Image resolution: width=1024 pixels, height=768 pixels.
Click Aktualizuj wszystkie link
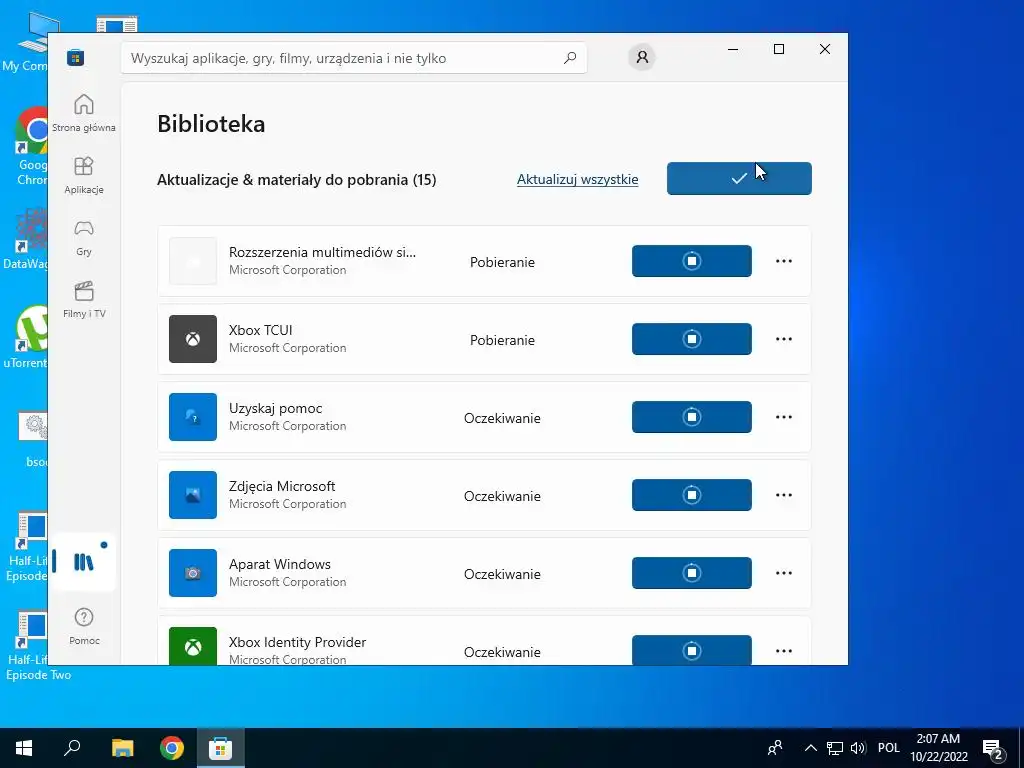(577, 179)
